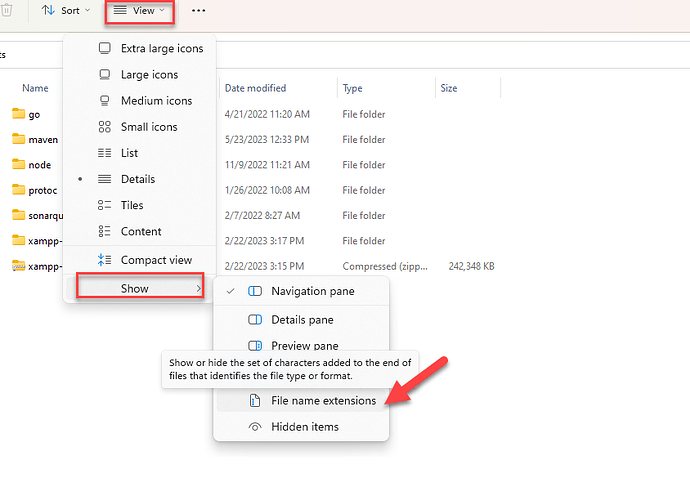The image size is (690, 487).
Task: Click the protoc folder icon
Action: click(x=18, y=190)
